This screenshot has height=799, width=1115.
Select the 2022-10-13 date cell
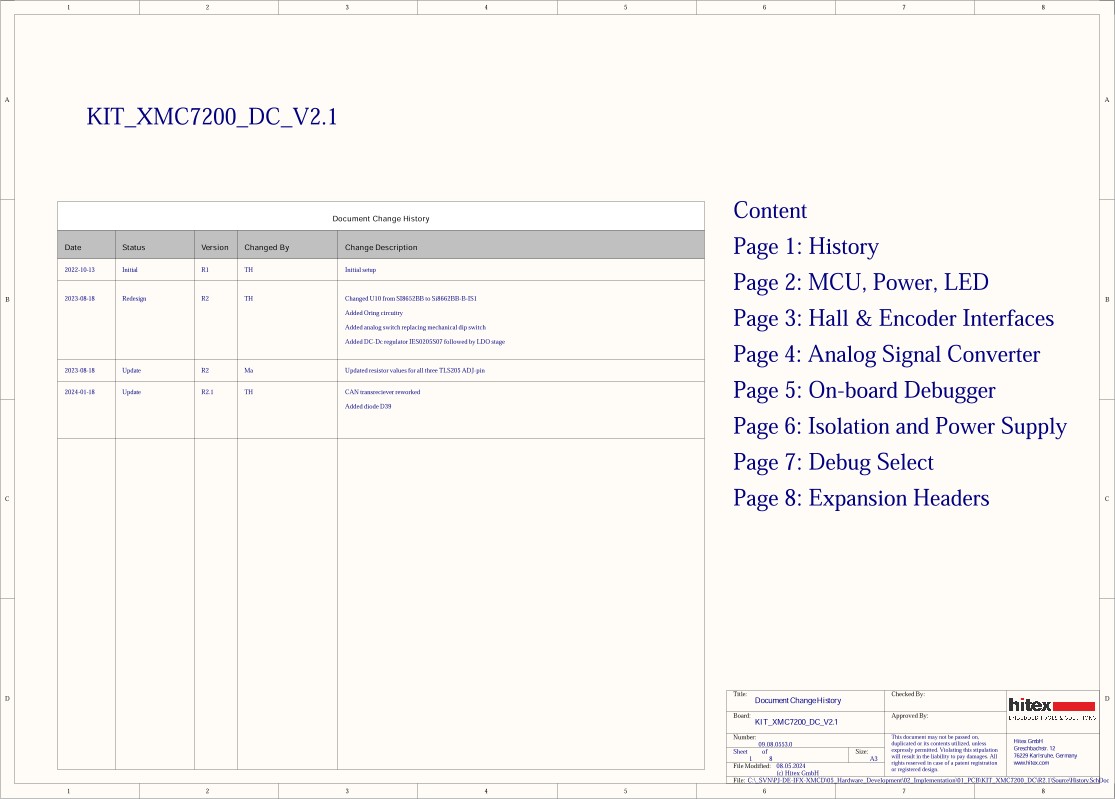pyautogui.click(x=80, y=270)
